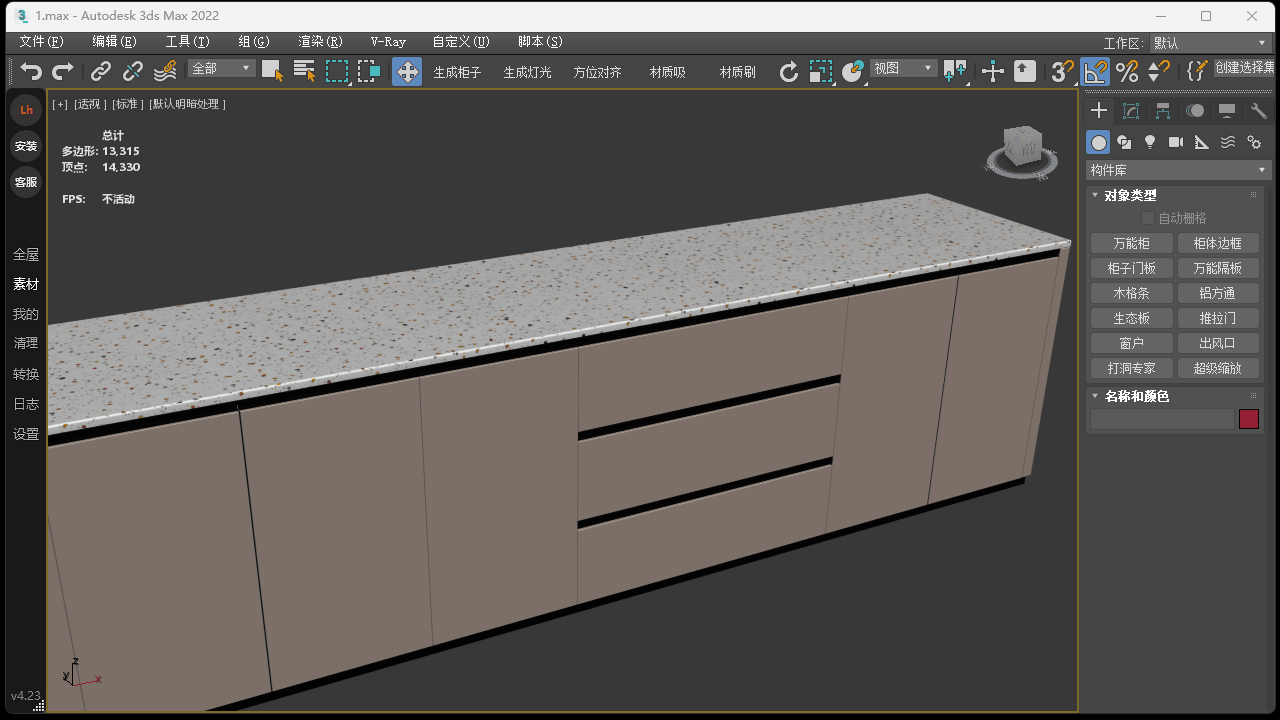Select the Systems gears category icon

pyautogui.click(x=1254, y=142)
